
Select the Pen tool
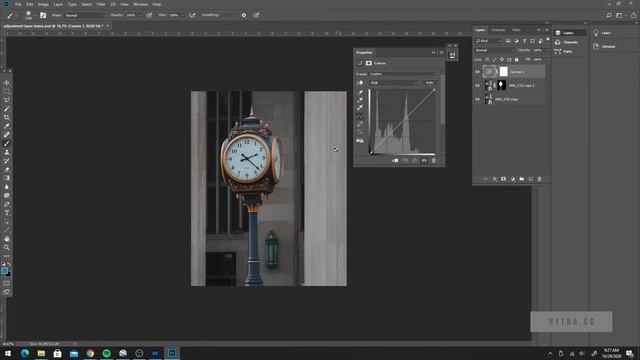[7, 204]
